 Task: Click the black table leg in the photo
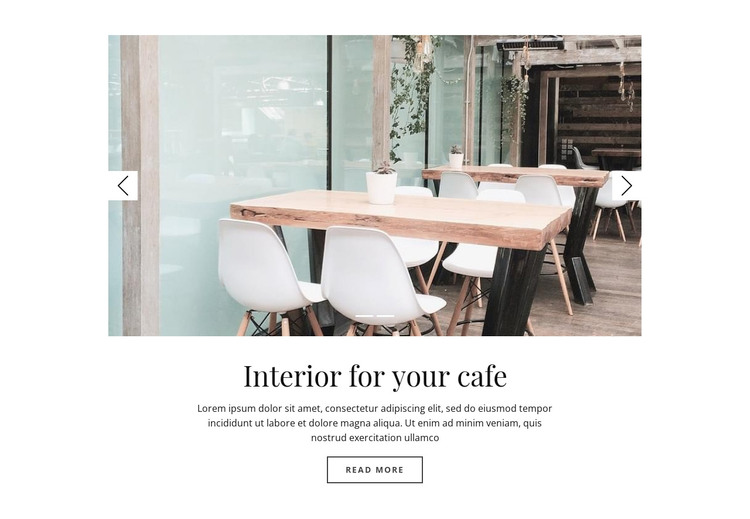click(x=514, y=289)
